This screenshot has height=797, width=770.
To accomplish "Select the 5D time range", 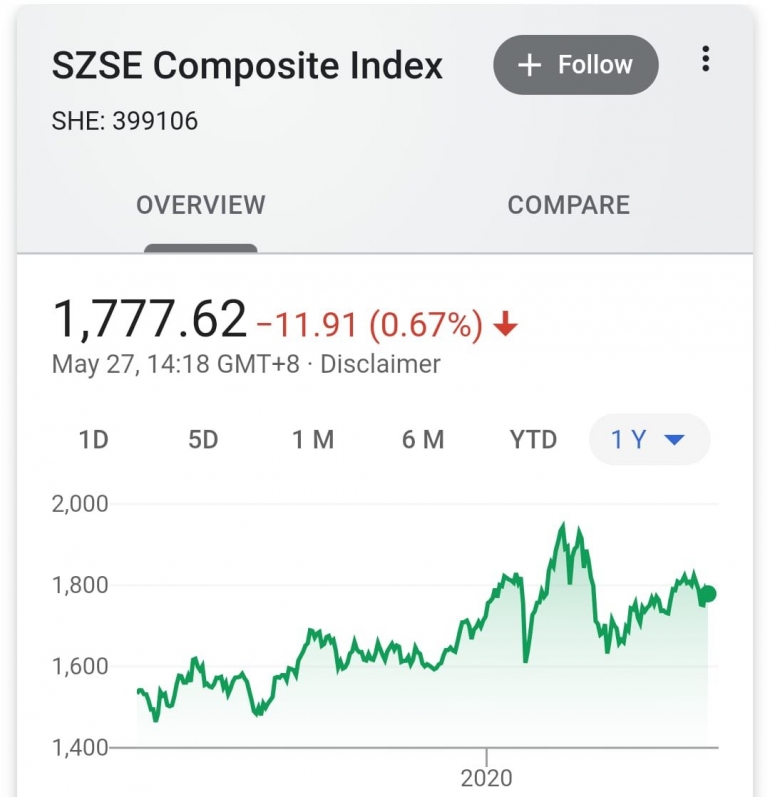I will point(203,440).
